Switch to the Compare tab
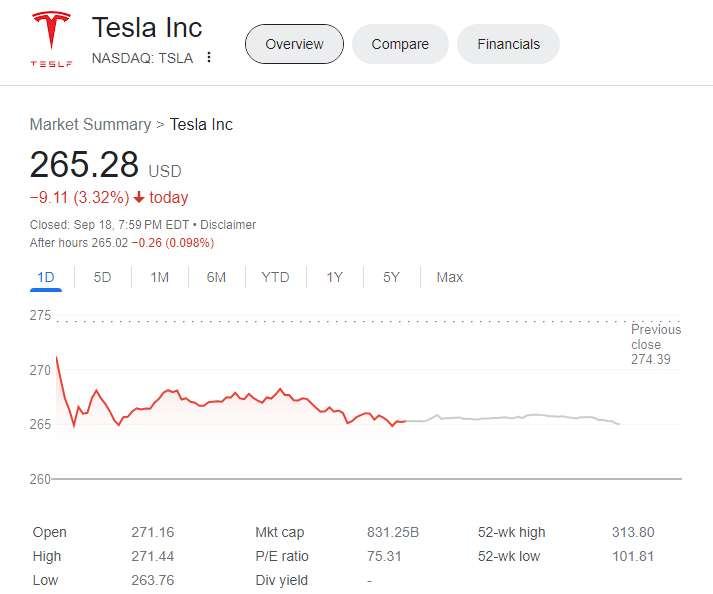Image resolution: width=713 pixels, height=594 pixels. 400,44
